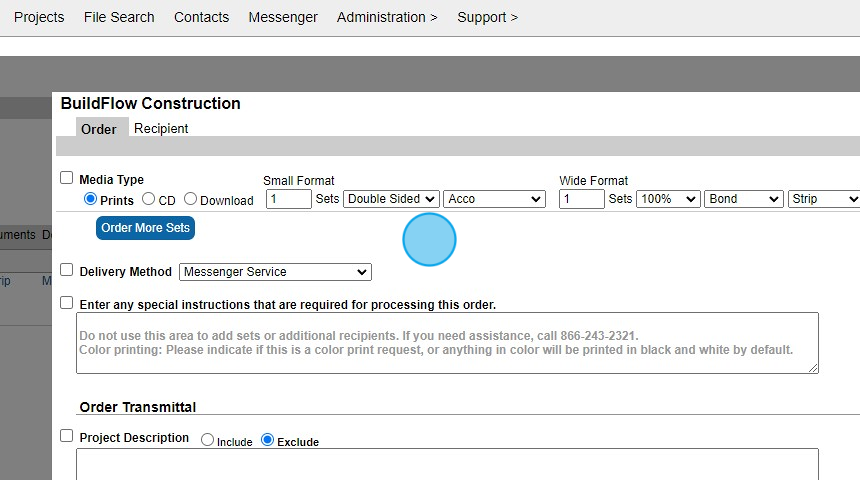Expand the Messenger Service delivery dropdown
Image resolution: width=860 pixels, height=480 pixels.
coord(275,272)
